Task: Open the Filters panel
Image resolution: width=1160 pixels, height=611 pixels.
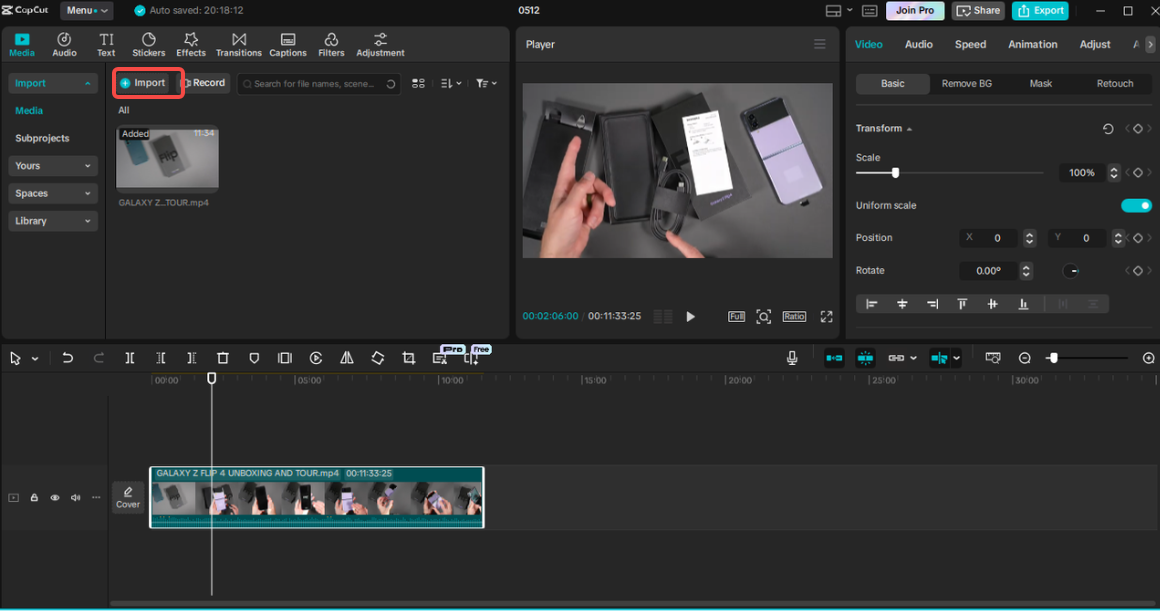Action: pos(331,43)
